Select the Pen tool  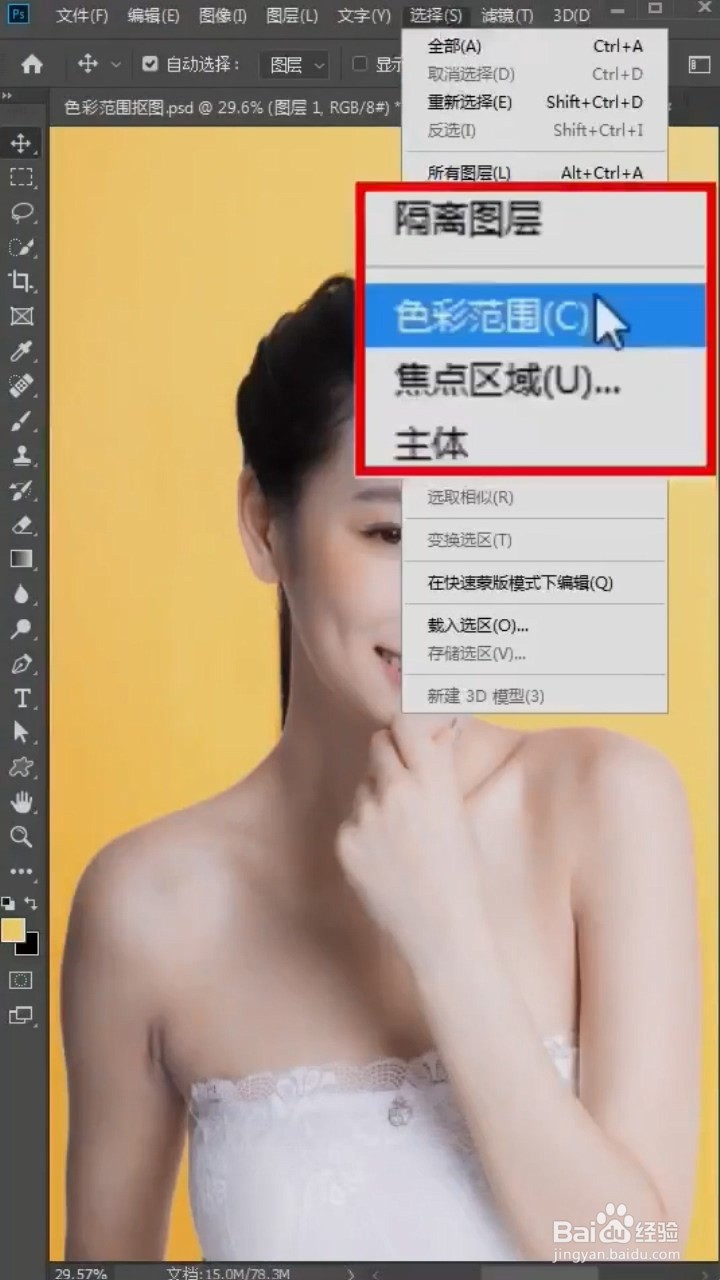point(21,663)
